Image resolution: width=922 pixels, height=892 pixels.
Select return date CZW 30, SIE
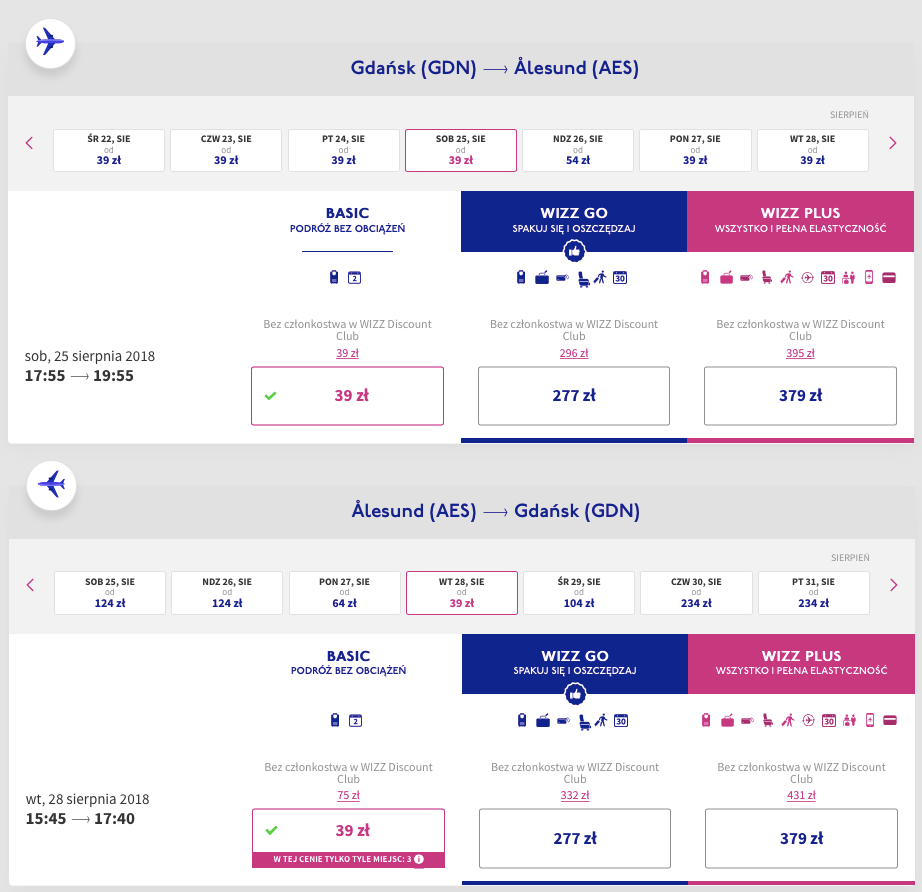click(696, 593)
